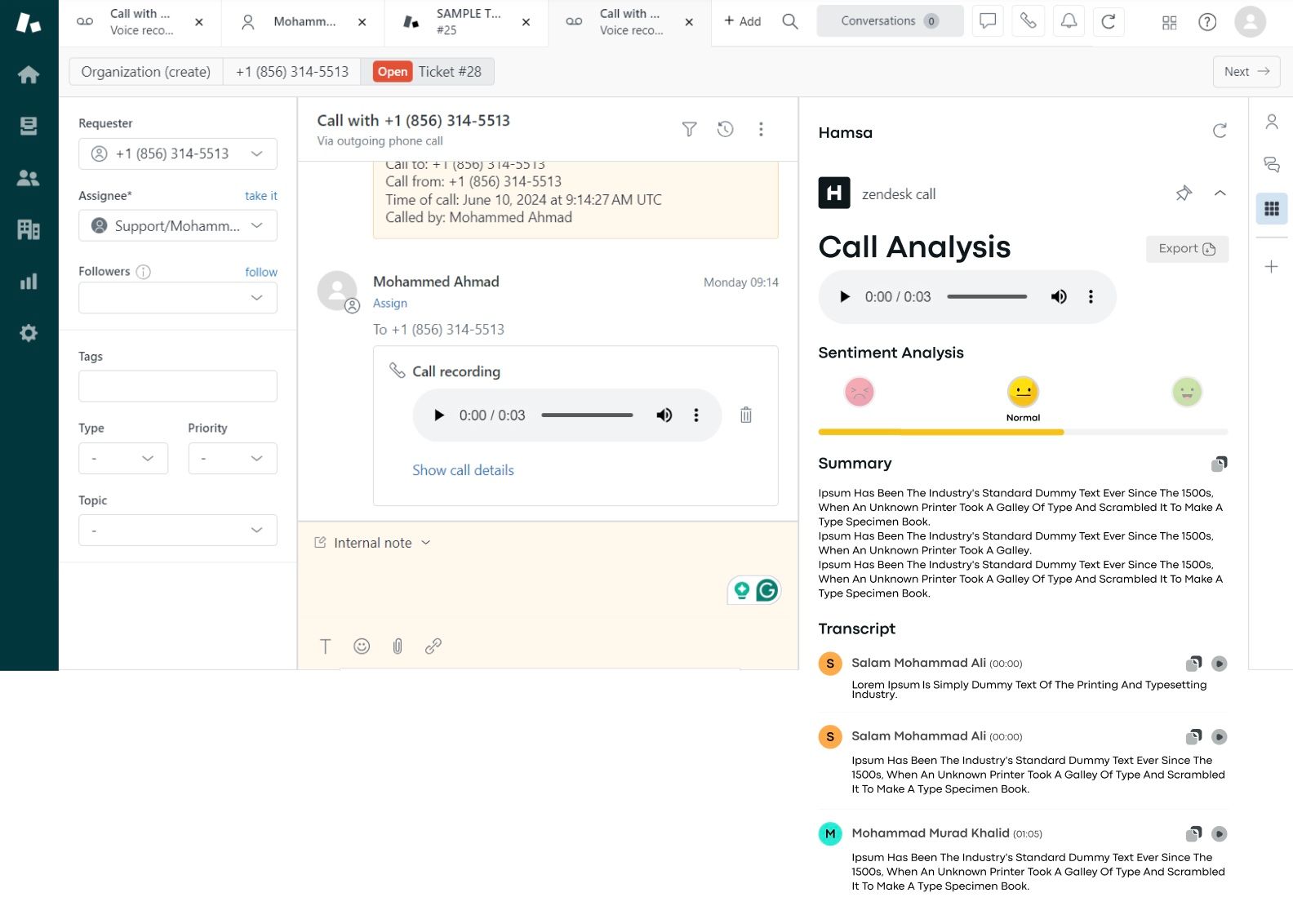Open the Home icon in left sidebar
This screenshot has width=1293, height=924.
[29, 75]
